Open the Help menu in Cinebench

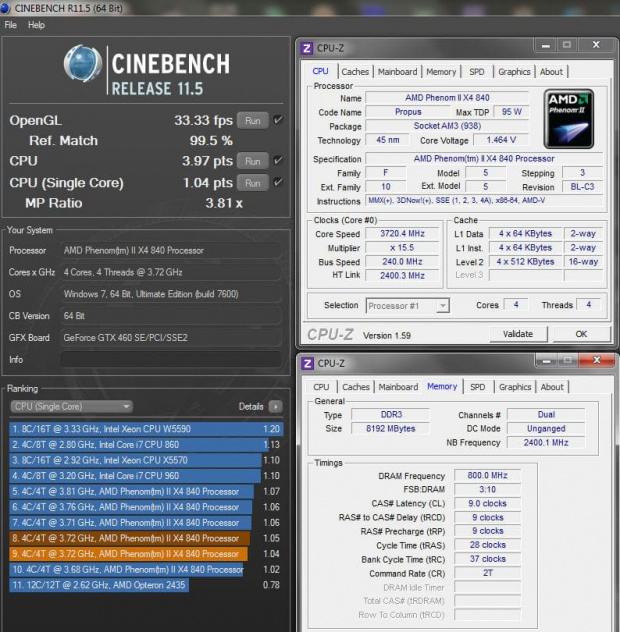pyautogui.click(x=36, y=25)
